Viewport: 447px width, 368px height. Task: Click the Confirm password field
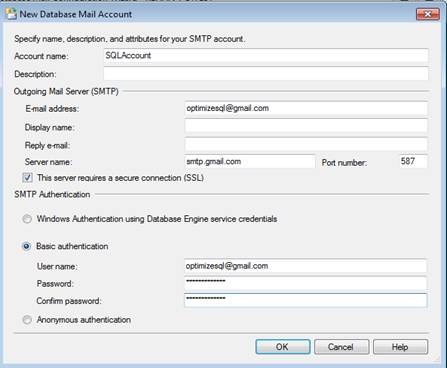(305, 300)
